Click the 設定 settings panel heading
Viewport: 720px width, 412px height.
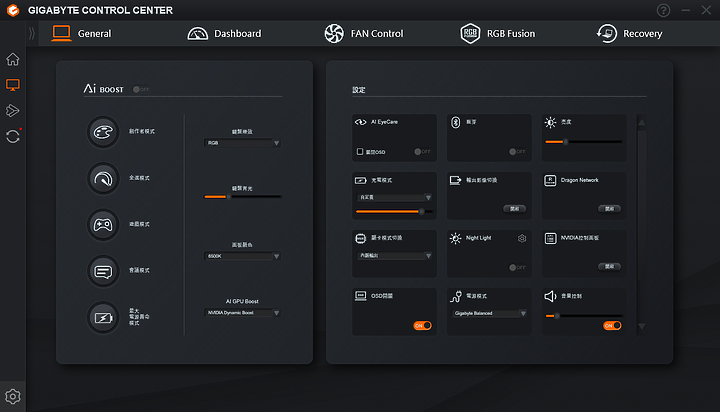[359, 90]
